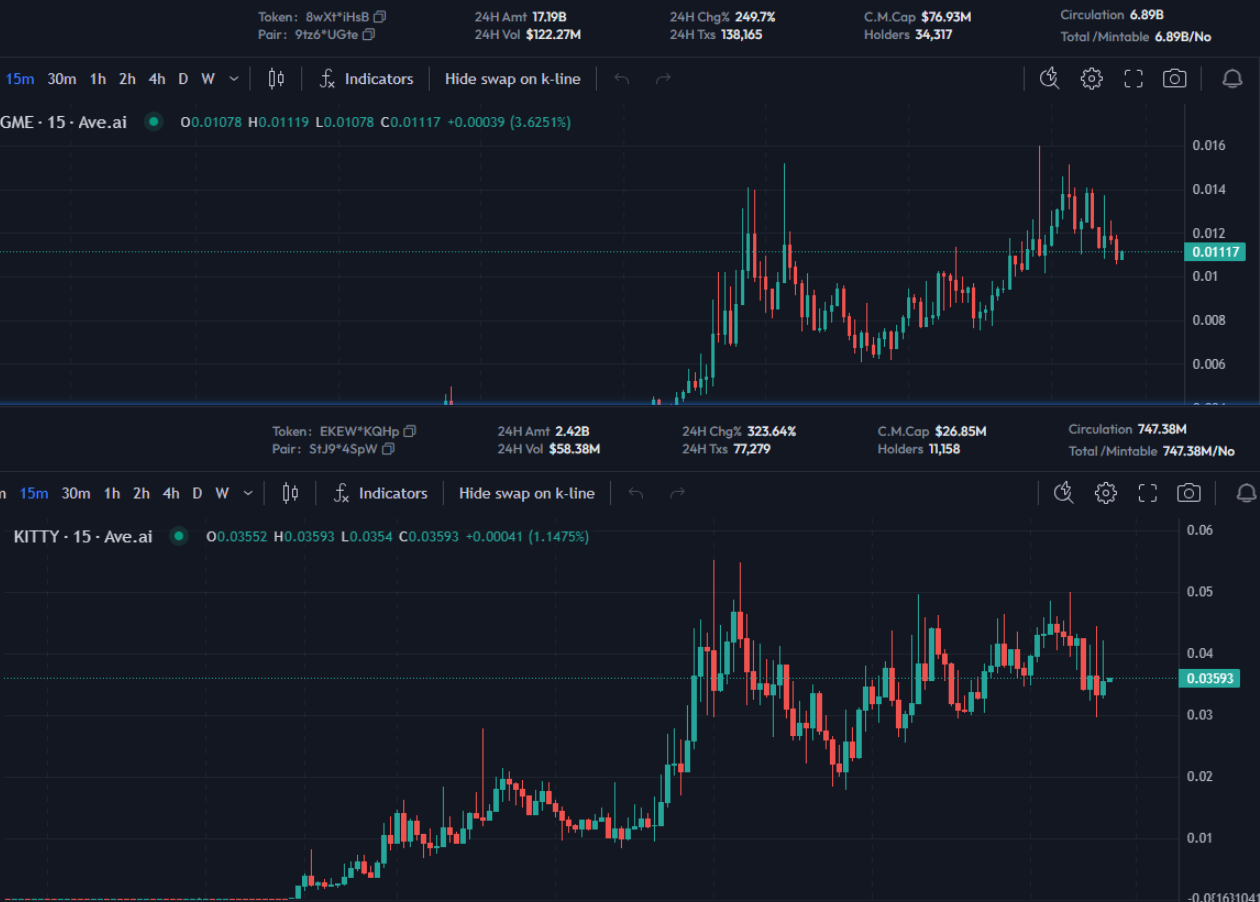Expand the timeframe dropdown arrow in GME toolbar
The width and height of the screenshot is (1260, 902).
pos(234,79)
